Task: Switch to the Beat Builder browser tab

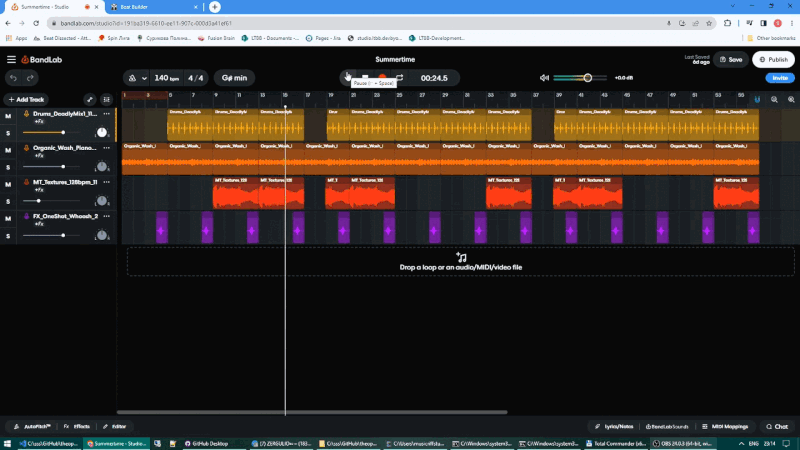Action: 154,7
